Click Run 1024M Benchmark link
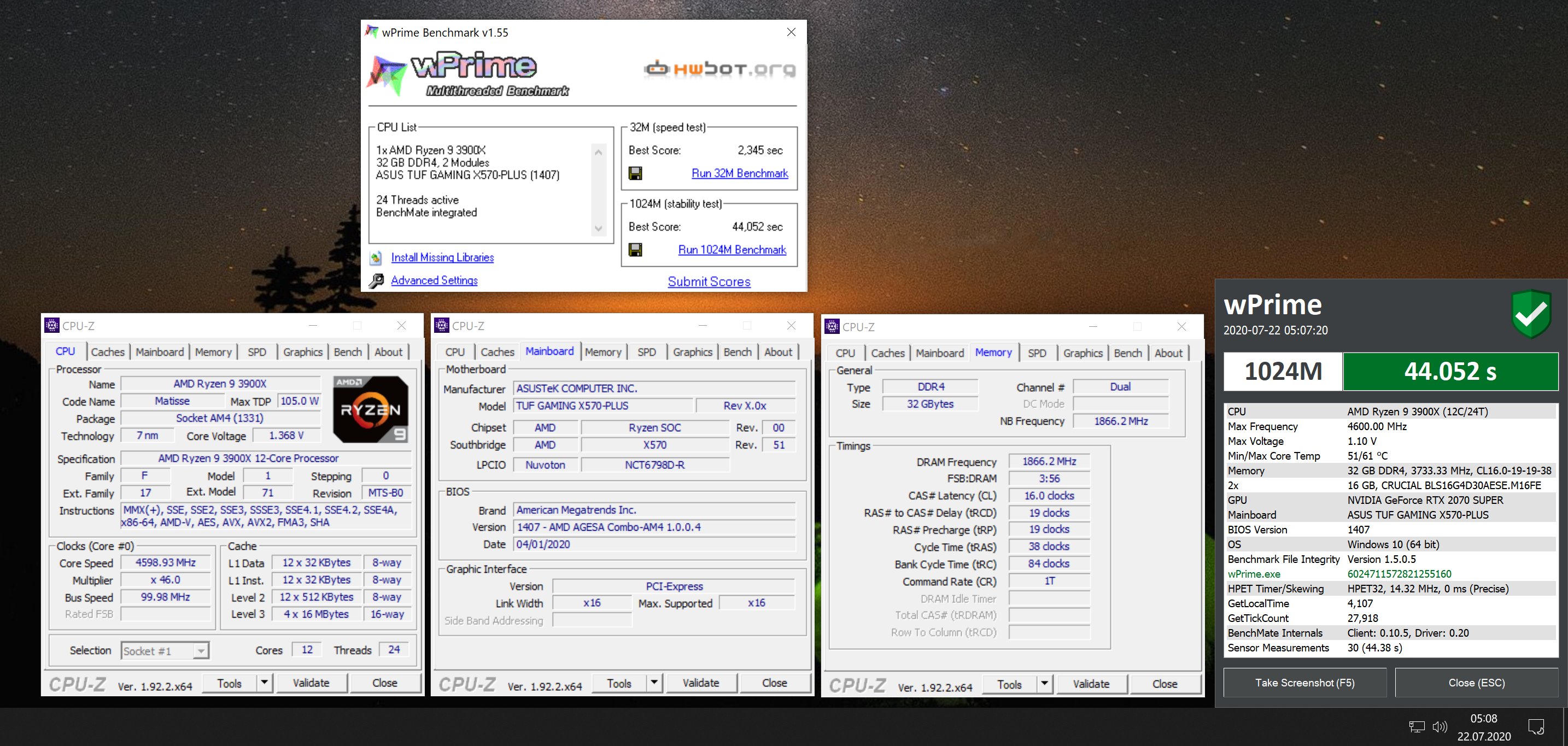1568x746 pixels. [732, 250]
